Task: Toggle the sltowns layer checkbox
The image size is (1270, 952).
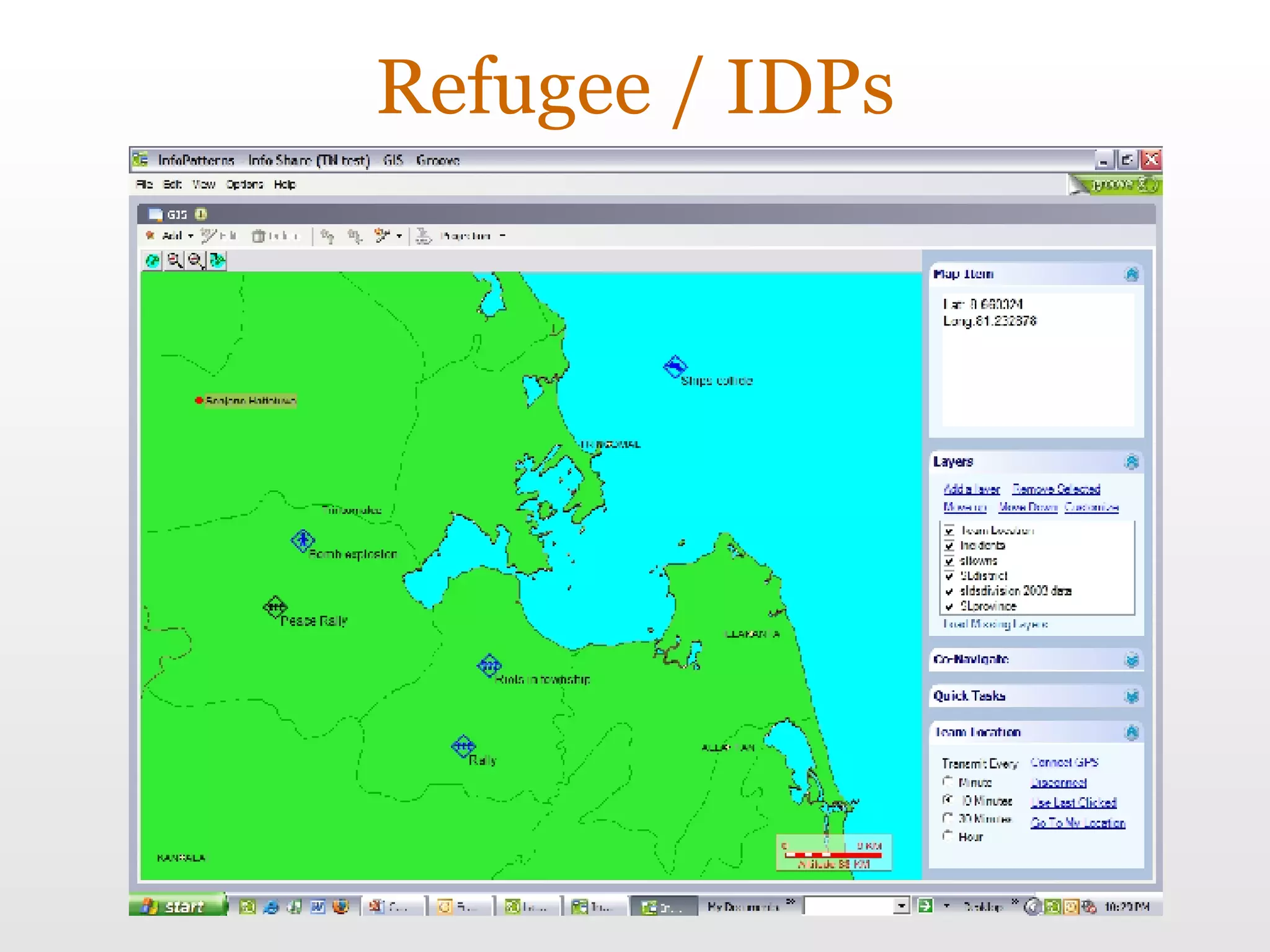Action: click(949, 562)
